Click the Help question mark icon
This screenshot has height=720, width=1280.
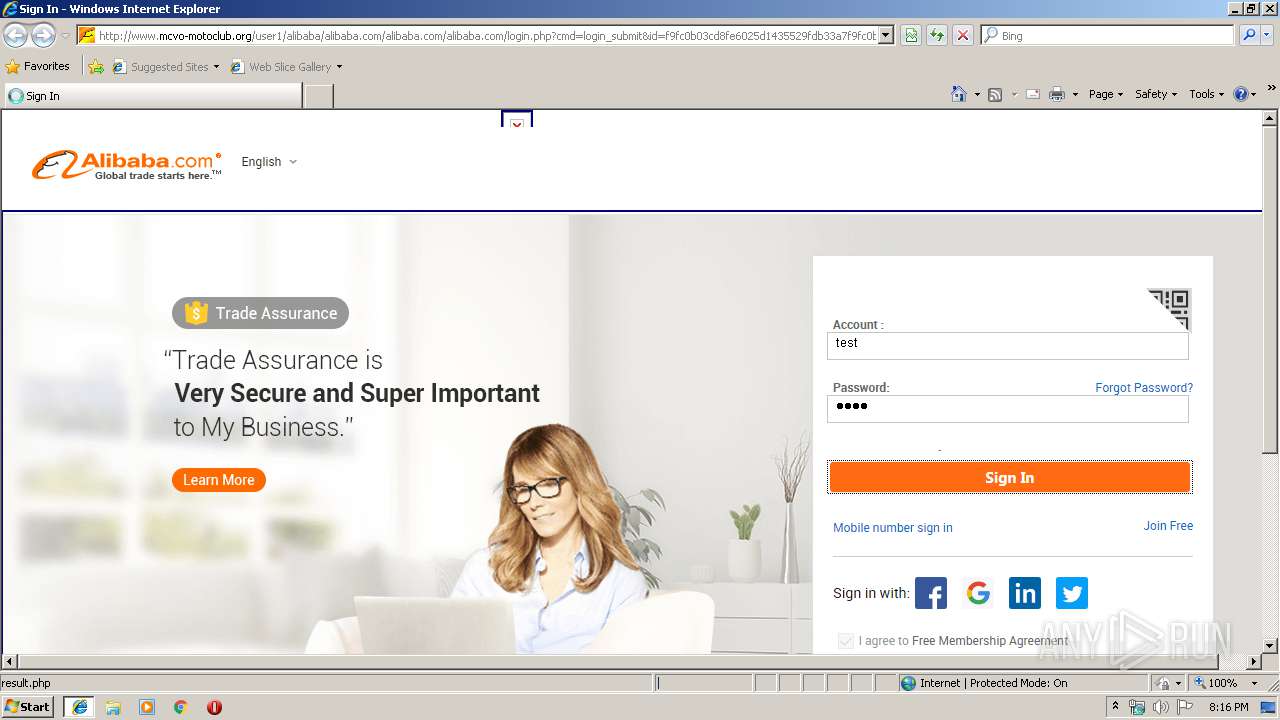[1241, 94]
